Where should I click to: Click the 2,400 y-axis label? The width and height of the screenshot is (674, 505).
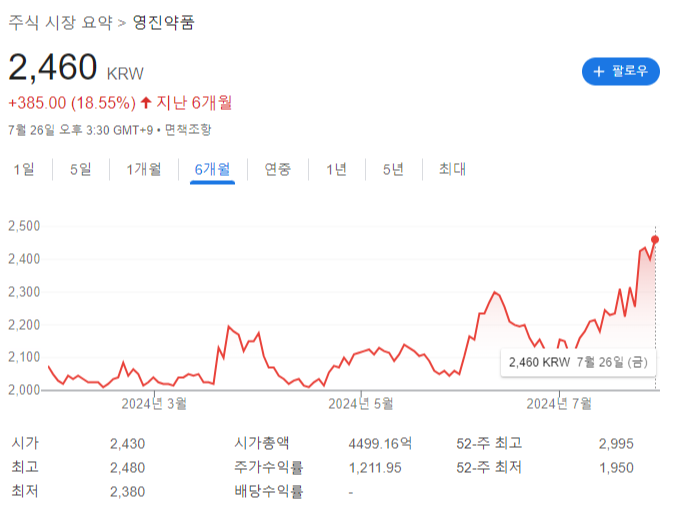click(x=24, y=259)
